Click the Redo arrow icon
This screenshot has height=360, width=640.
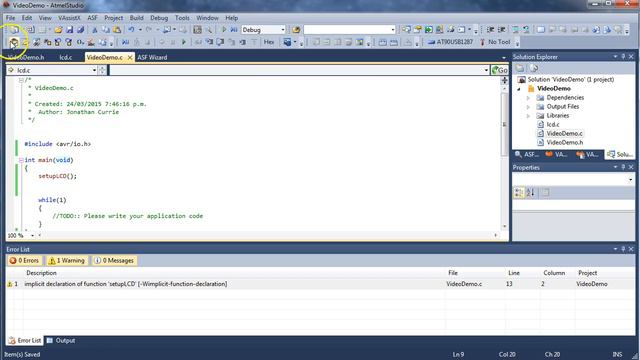click(x=149, y=30)
